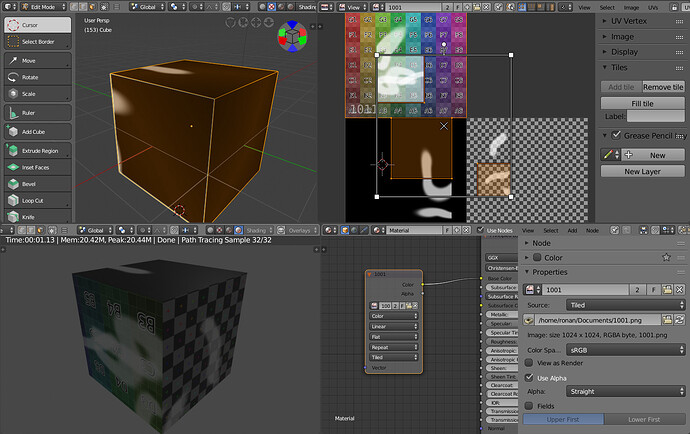Click New grease pencil button
The image size is (690, 434).
653,155
